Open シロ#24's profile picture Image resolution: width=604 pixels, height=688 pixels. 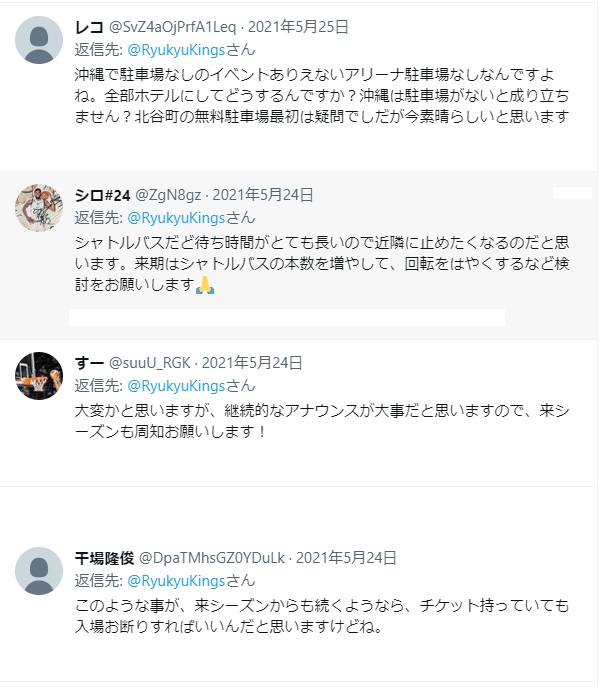coord(40,208)
